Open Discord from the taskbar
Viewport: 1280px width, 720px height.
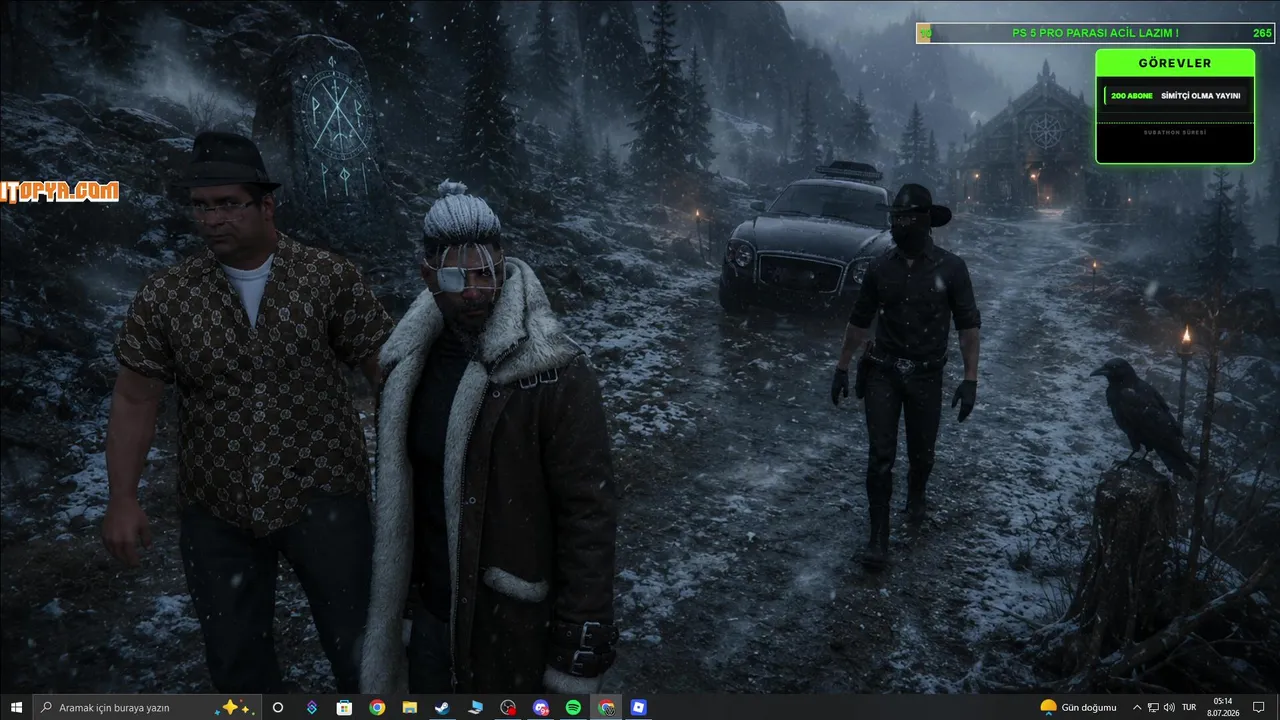[541, 707]
